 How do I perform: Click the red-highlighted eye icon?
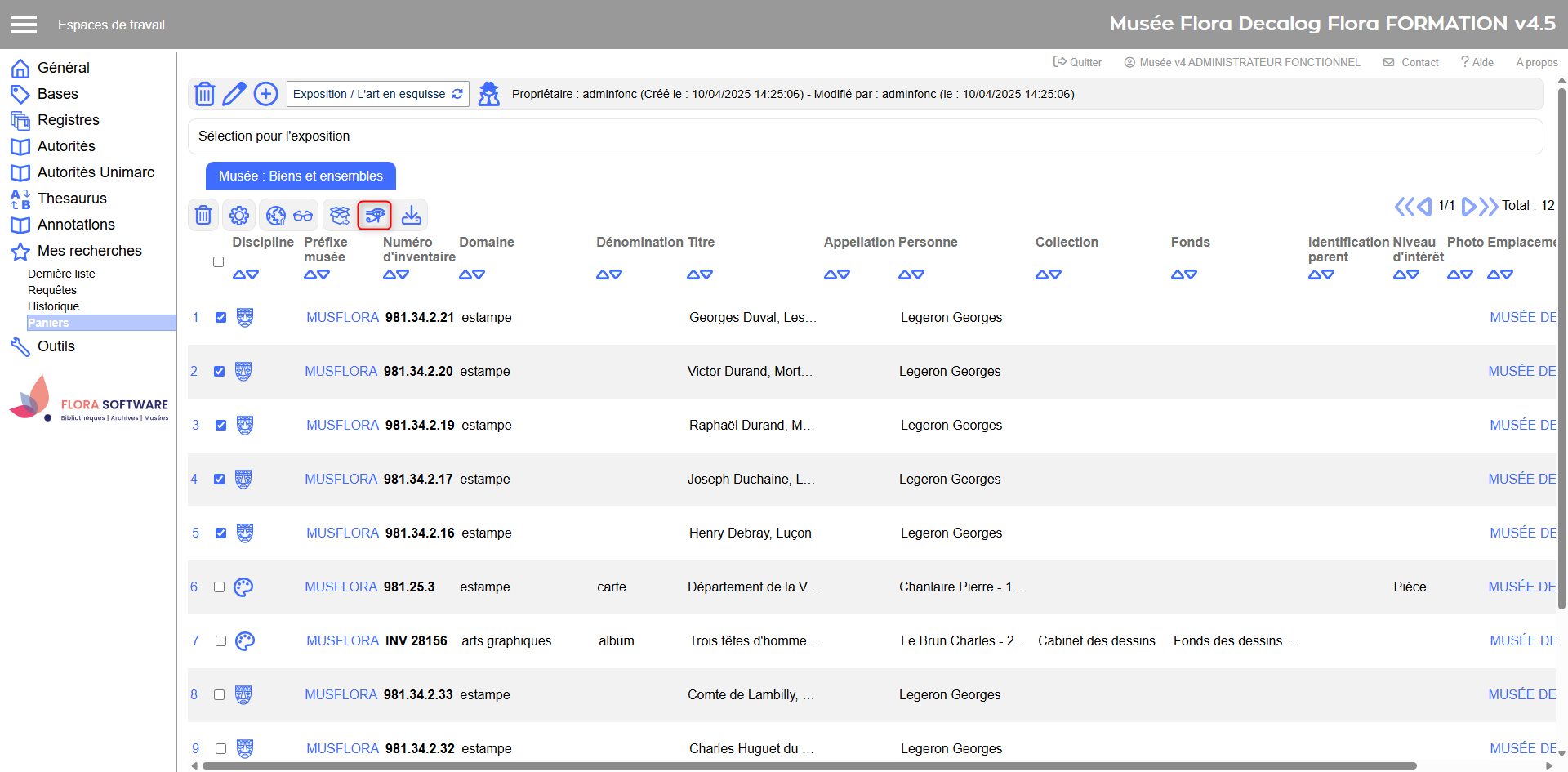coord(375,215)
